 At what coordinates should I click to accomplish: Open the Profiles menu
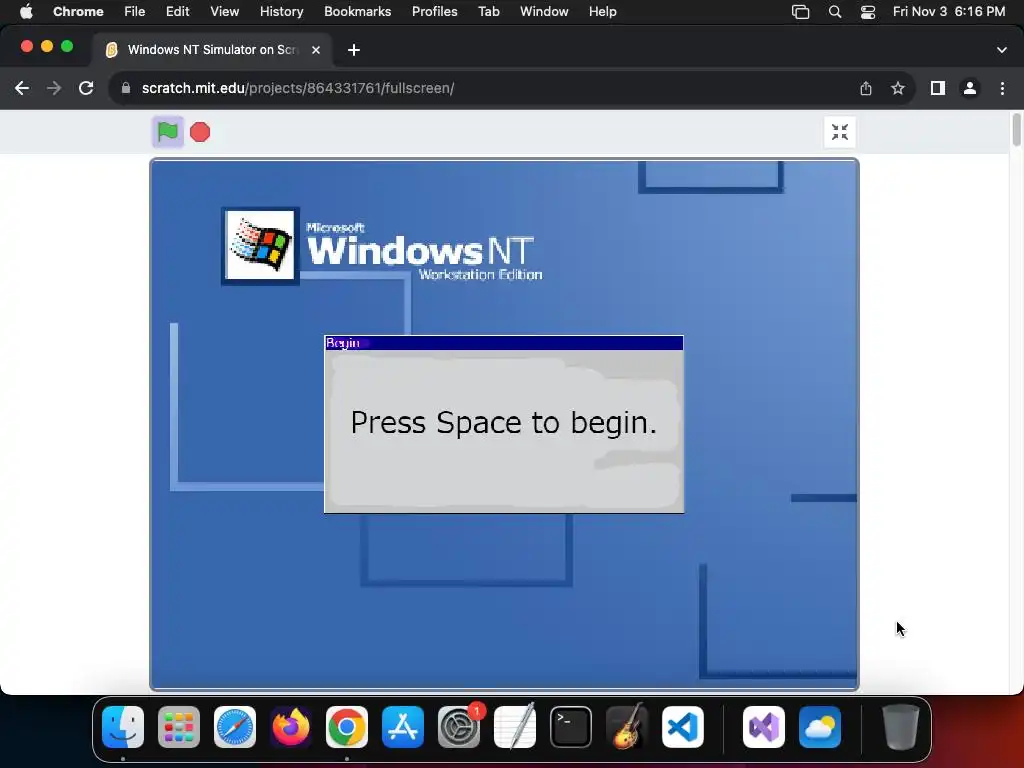click(x=435, y=12)
